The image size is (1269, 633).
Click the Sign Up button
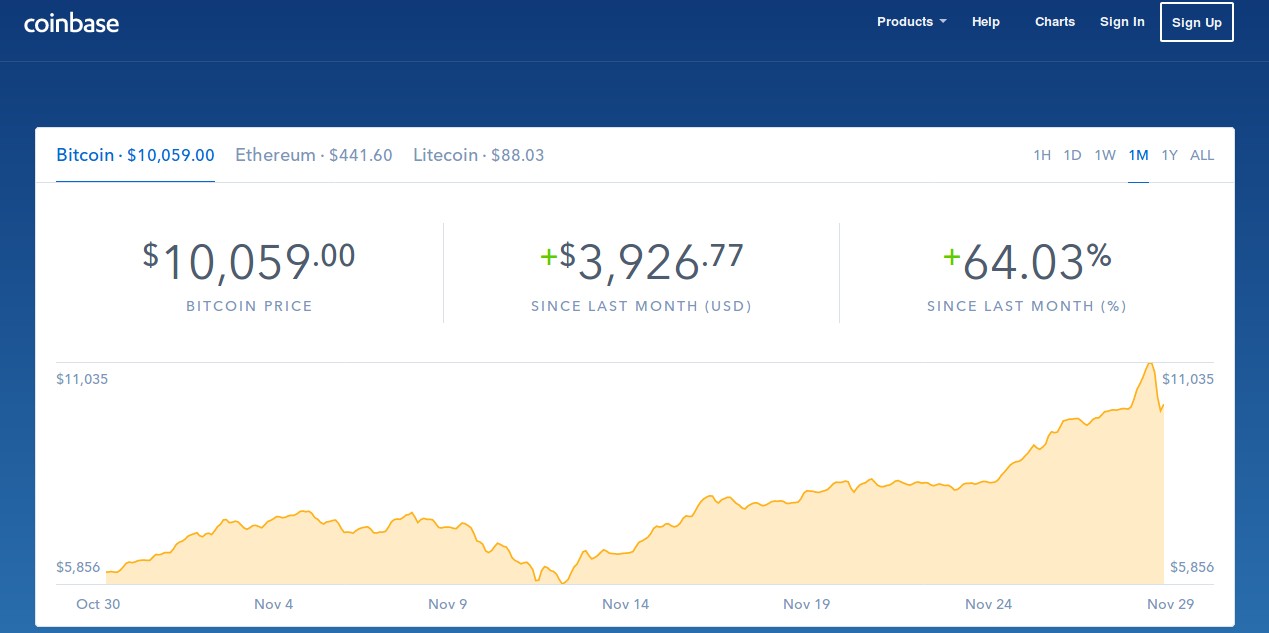click(1197, 22)
